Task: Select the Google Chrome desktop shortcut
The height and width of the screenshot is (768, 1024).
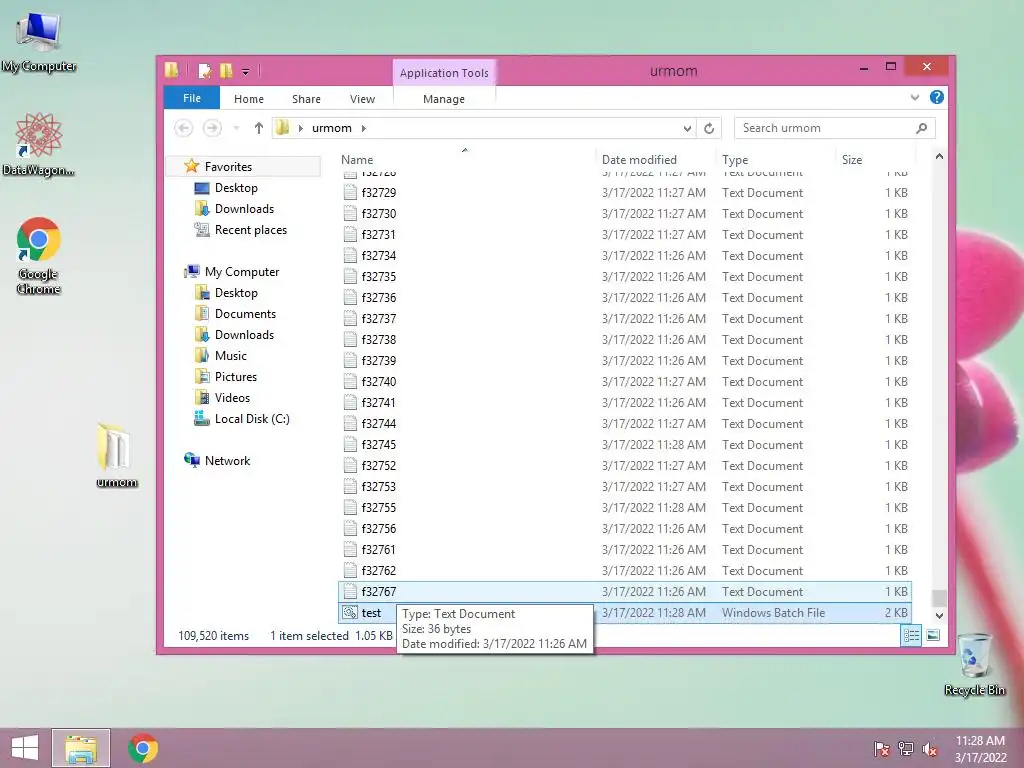Action: point(39,256)
